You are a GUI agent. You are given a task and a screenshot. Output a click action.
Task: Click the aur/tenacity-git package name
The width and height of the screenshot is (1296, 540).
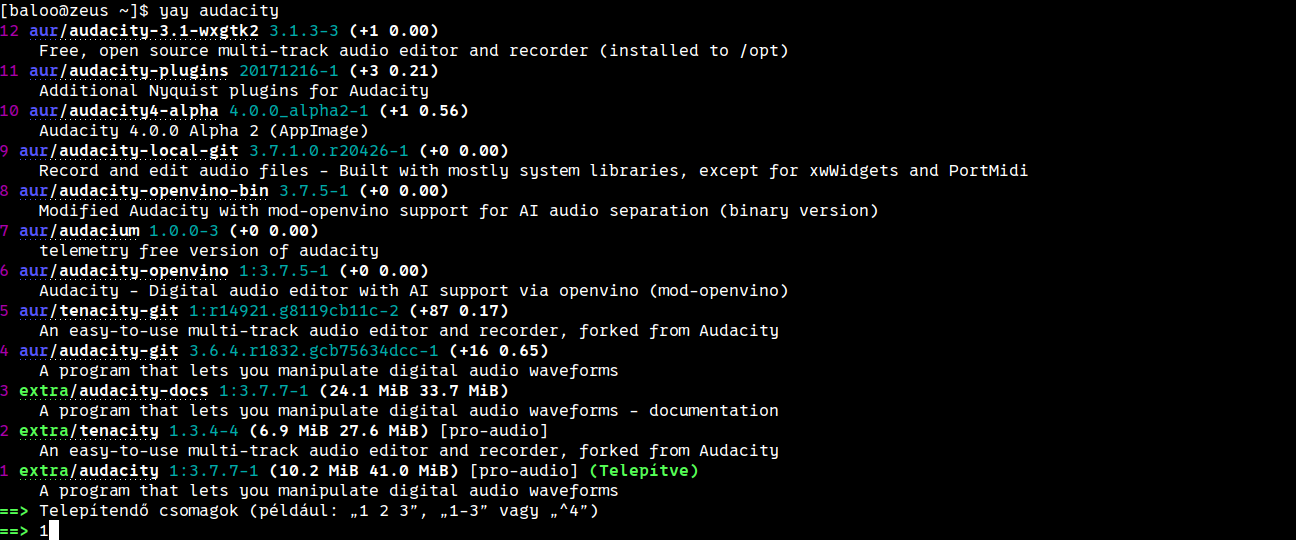pos(99,311)
